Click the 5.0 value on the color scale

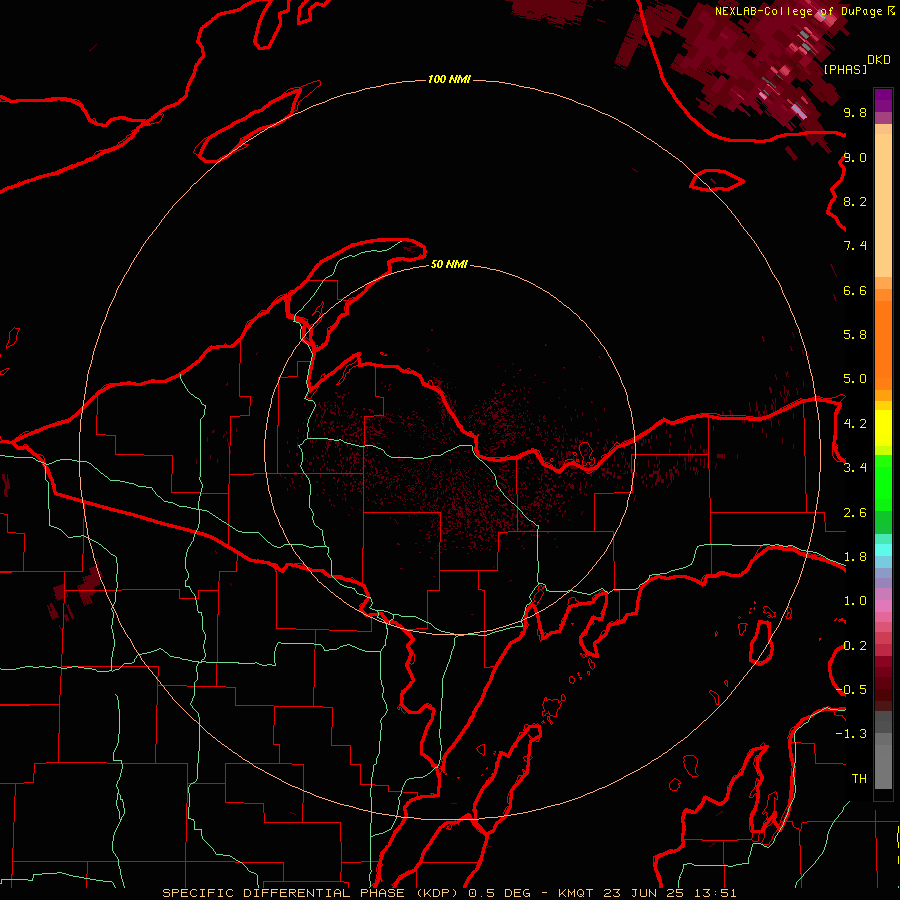[x=855, y=379]
